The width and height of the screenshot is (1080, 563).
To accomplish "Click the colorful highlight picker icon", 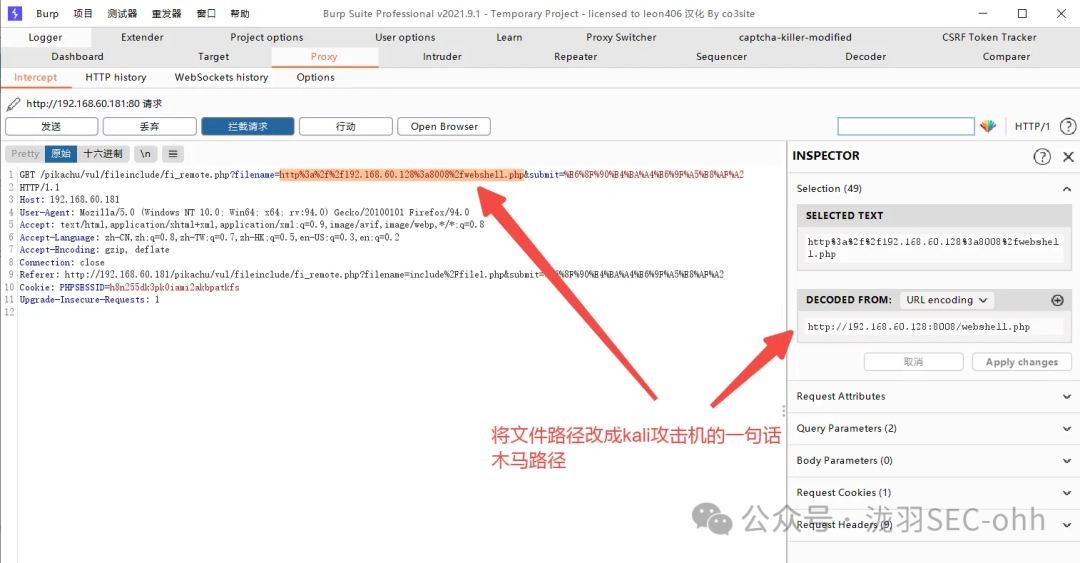I will [x=988, y=126].
